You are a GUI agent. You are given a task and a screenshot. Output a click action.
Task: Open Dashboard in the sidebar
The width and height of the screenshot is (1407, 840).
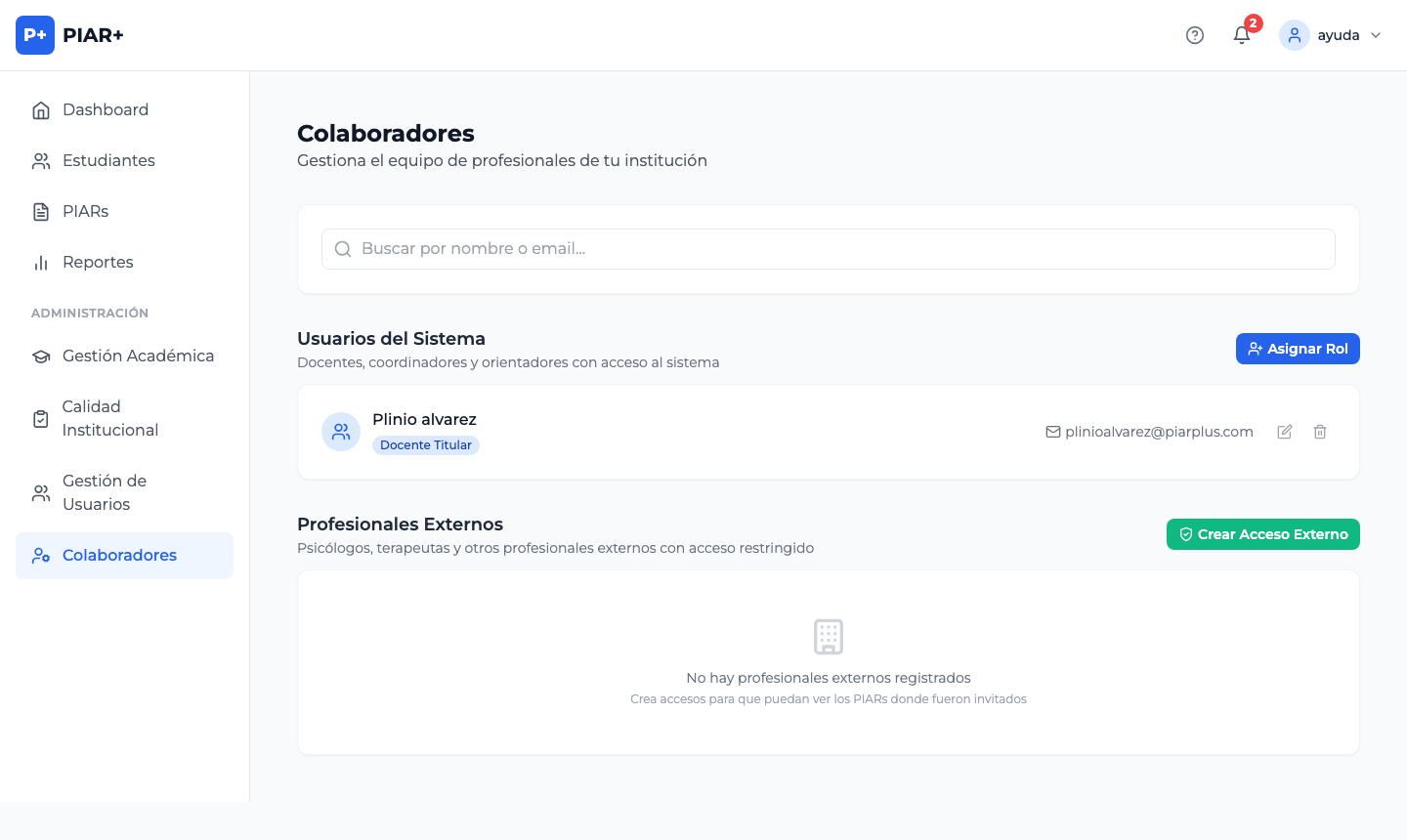click(x=106, y=109)
